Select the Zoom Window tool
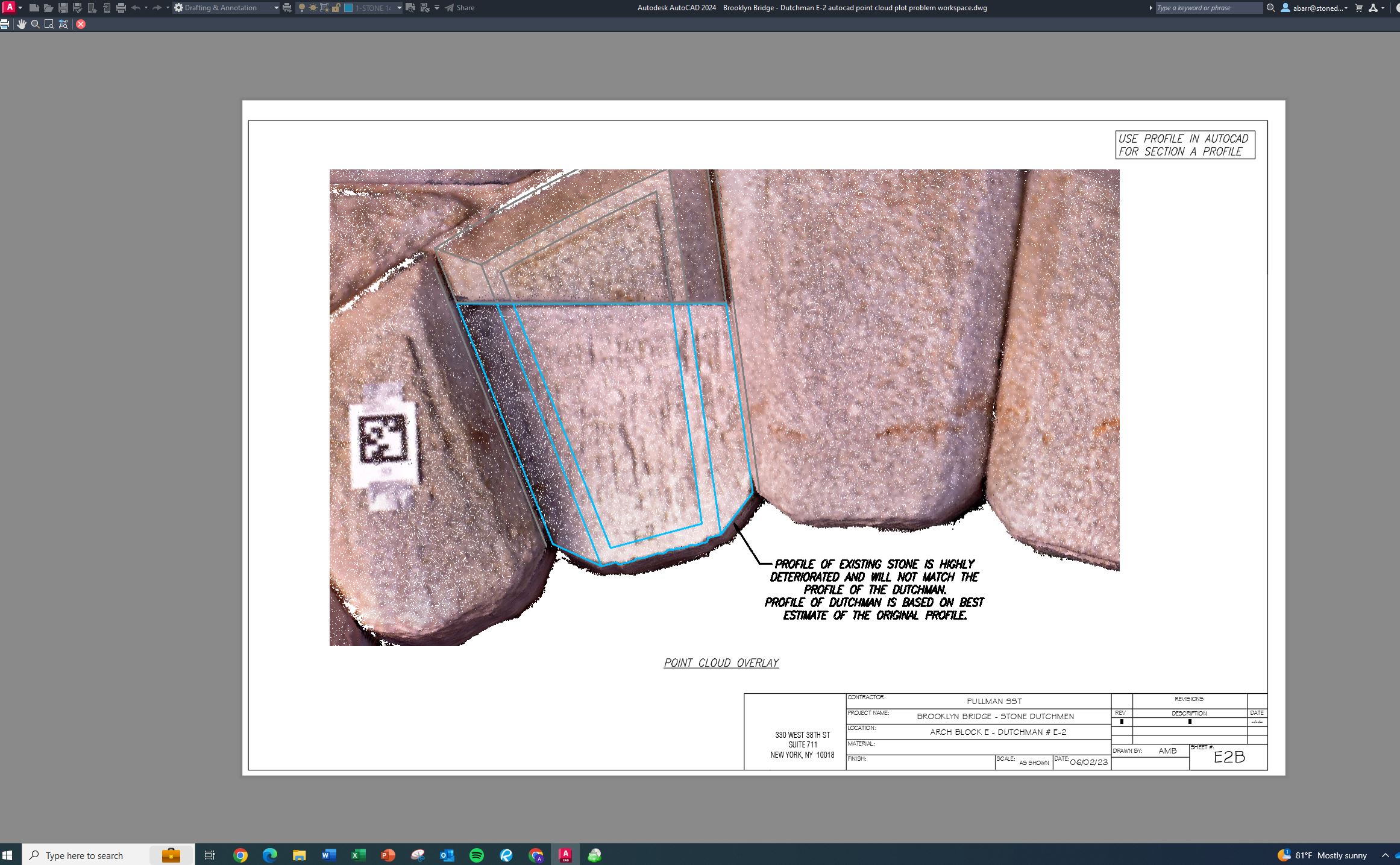Viewport: 1400px width, 865px height. (x=49, y=24)
